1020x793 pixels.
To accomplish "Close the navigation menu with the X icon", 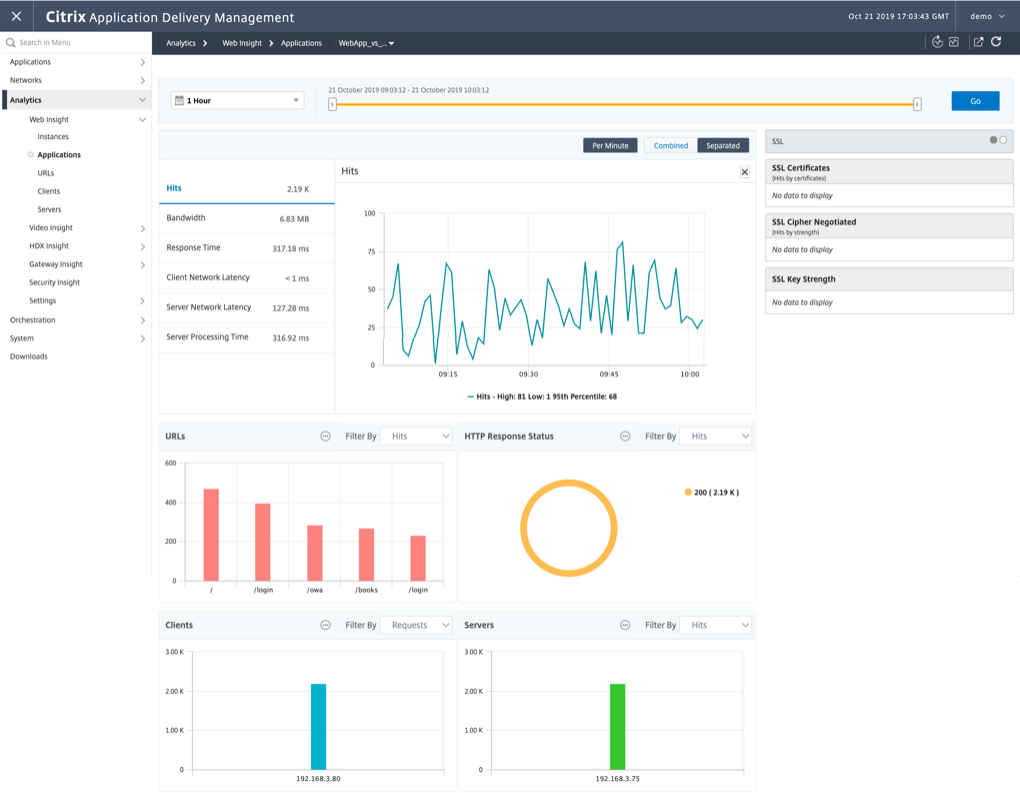I will point(16,16).
